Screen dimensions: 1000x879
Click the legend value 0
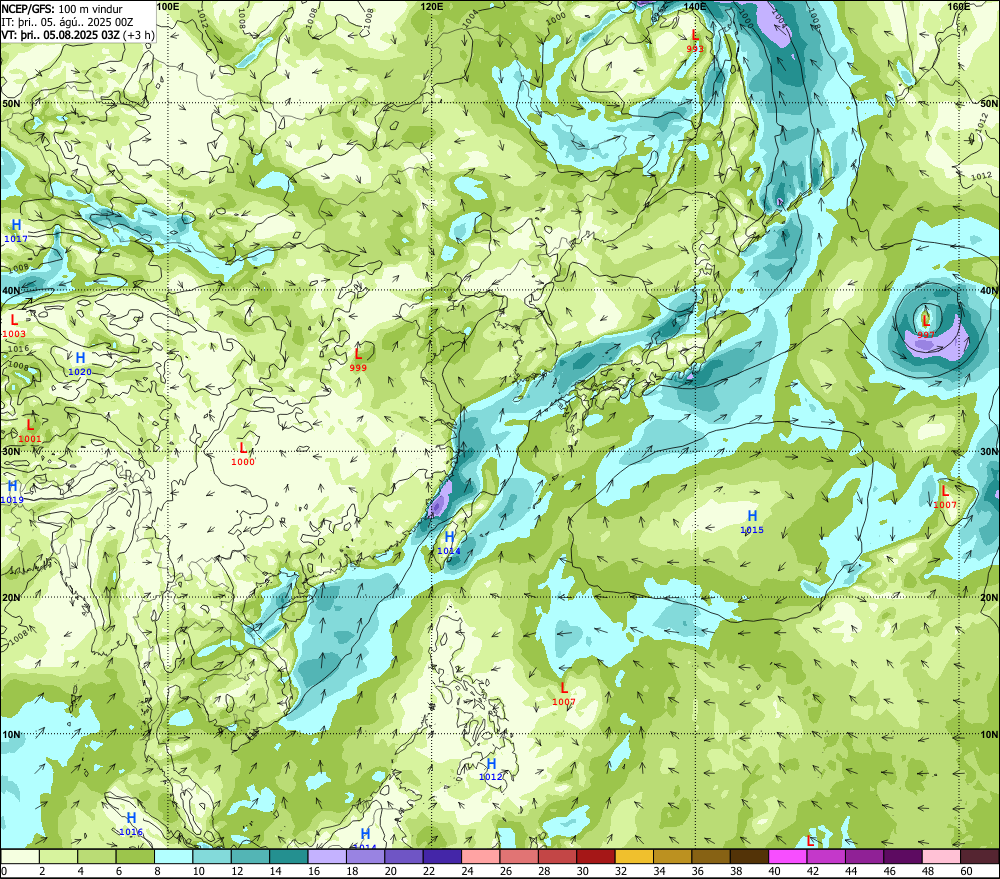[4, 871]
